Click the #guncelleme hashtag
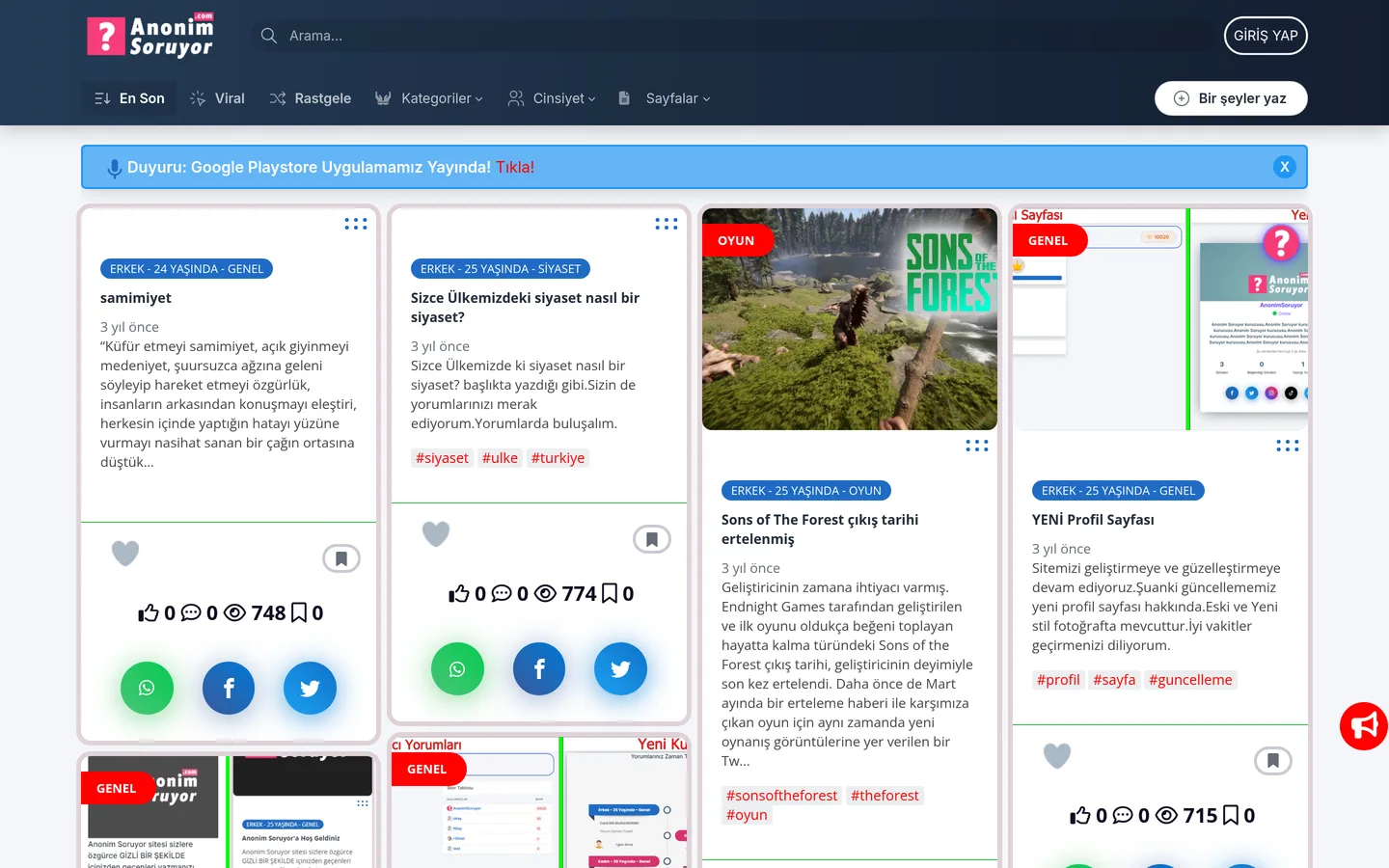Image resolution: width=1389 pixels, height=868 pixels. (x=1190, y=680)
